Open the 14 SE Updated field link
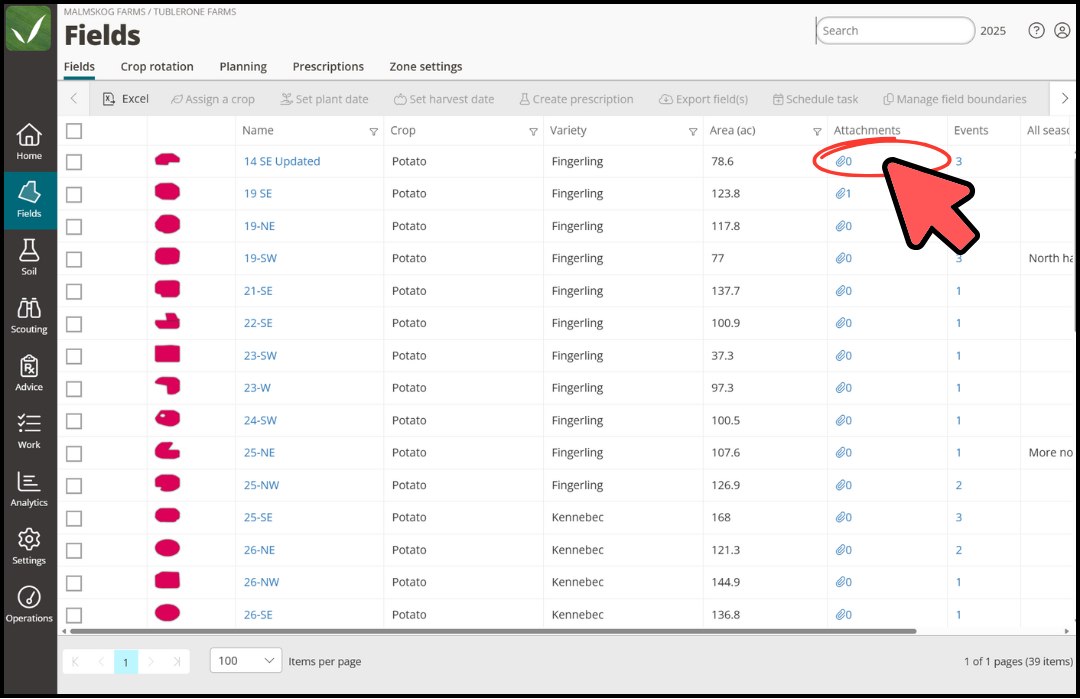Image resolution: width=1080 pixels, height=699 pixels. 282,161
